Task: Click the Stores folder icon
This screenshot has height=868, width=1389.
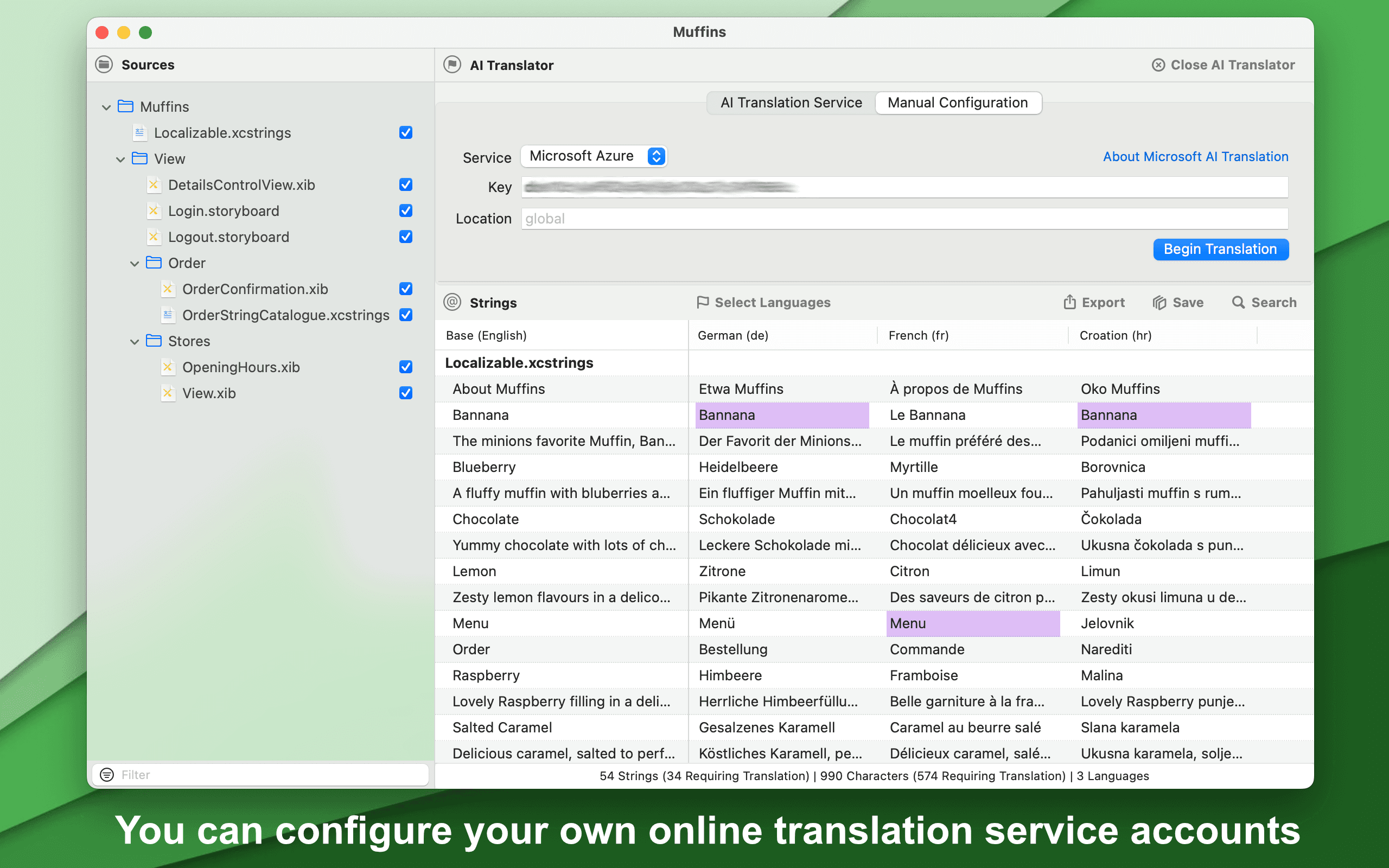Action: tap(153, 341)
